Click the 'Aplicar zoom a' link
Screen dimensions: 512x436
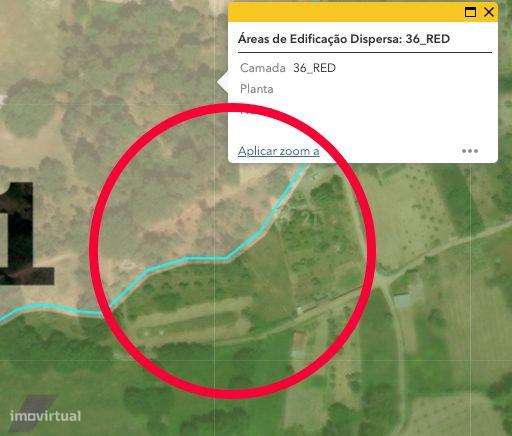coord(279,151)
